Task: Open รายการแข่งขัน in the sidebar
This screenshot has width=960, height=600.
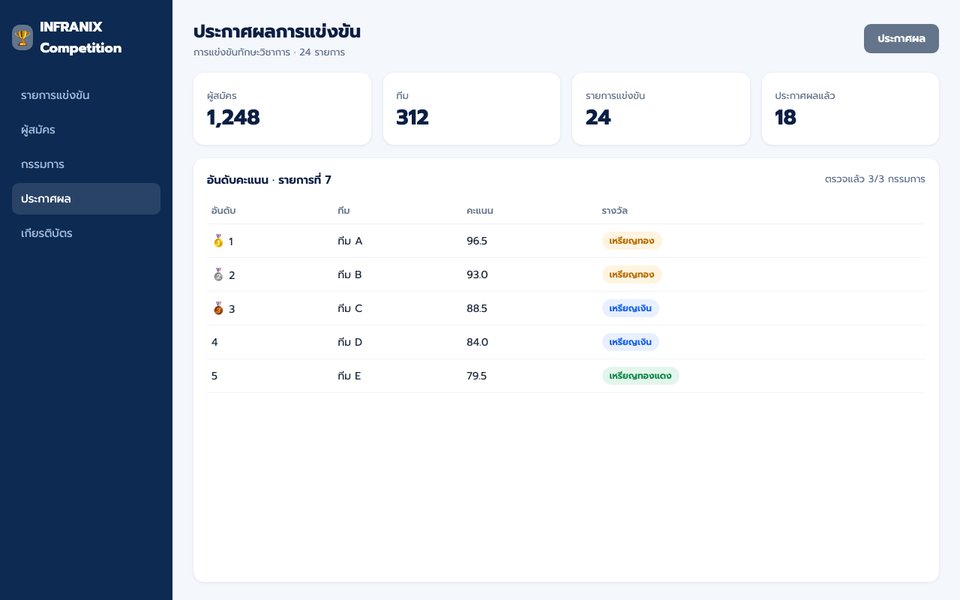Action: (86, 95)
